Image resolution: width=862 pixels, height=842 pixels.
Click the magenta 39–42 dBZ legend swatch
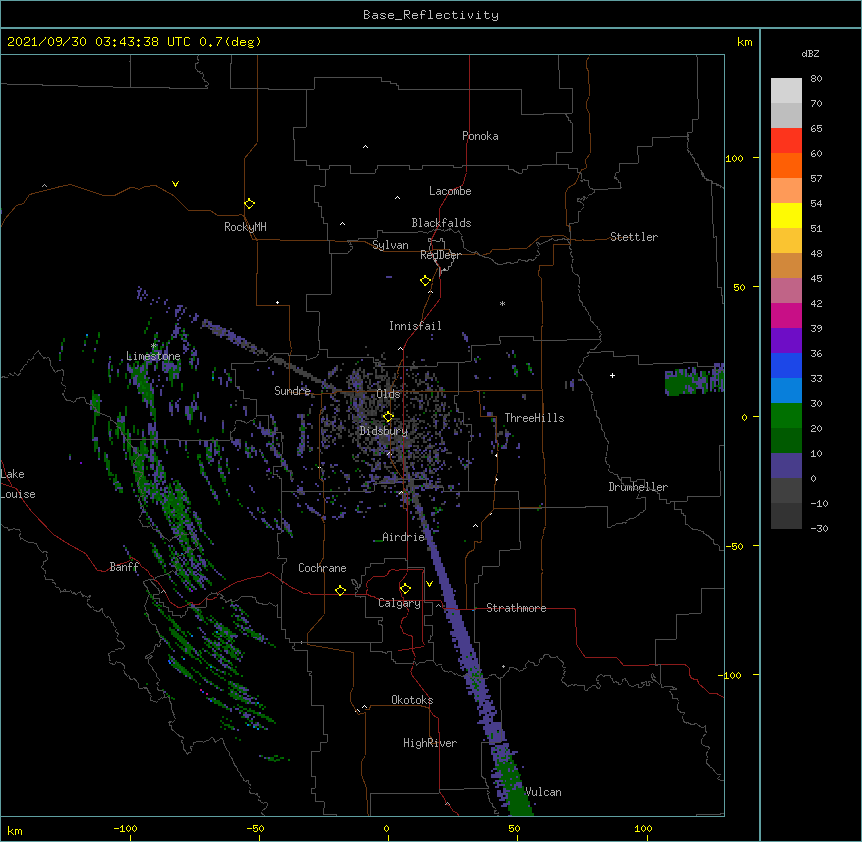tap(786, 315)
